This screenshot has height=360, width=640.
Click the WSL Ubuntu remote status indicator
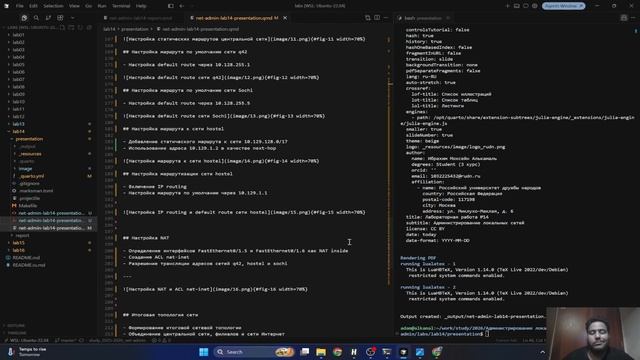(26, 340)
